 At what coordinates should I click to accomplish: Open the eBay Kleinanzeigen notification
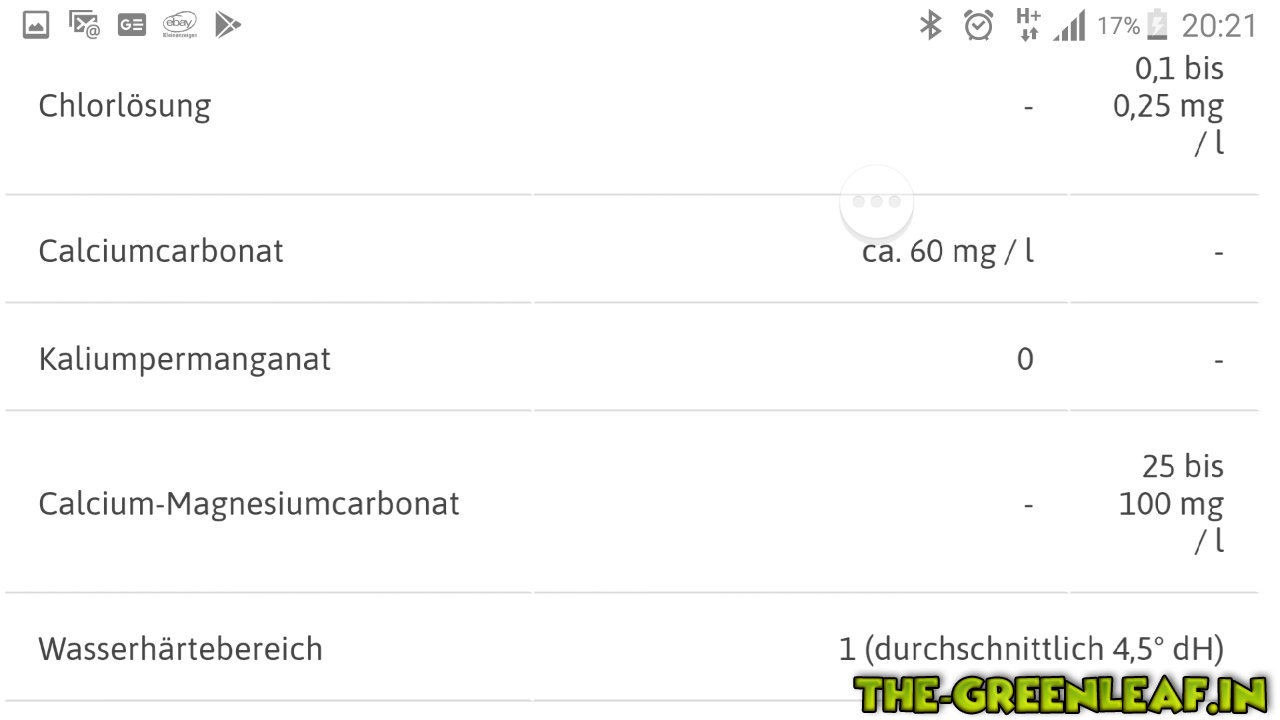180,25
